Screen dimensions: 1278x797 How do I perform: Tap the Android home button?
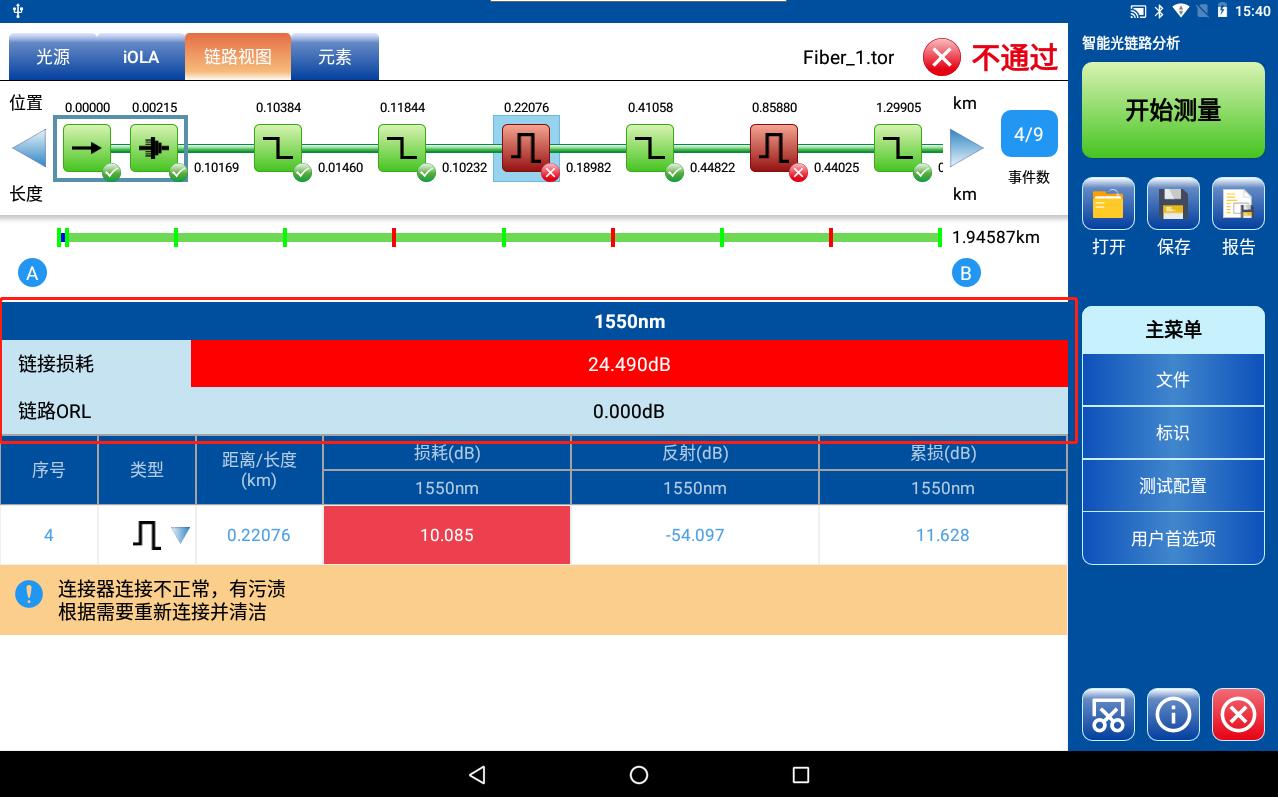click(638, 775)
